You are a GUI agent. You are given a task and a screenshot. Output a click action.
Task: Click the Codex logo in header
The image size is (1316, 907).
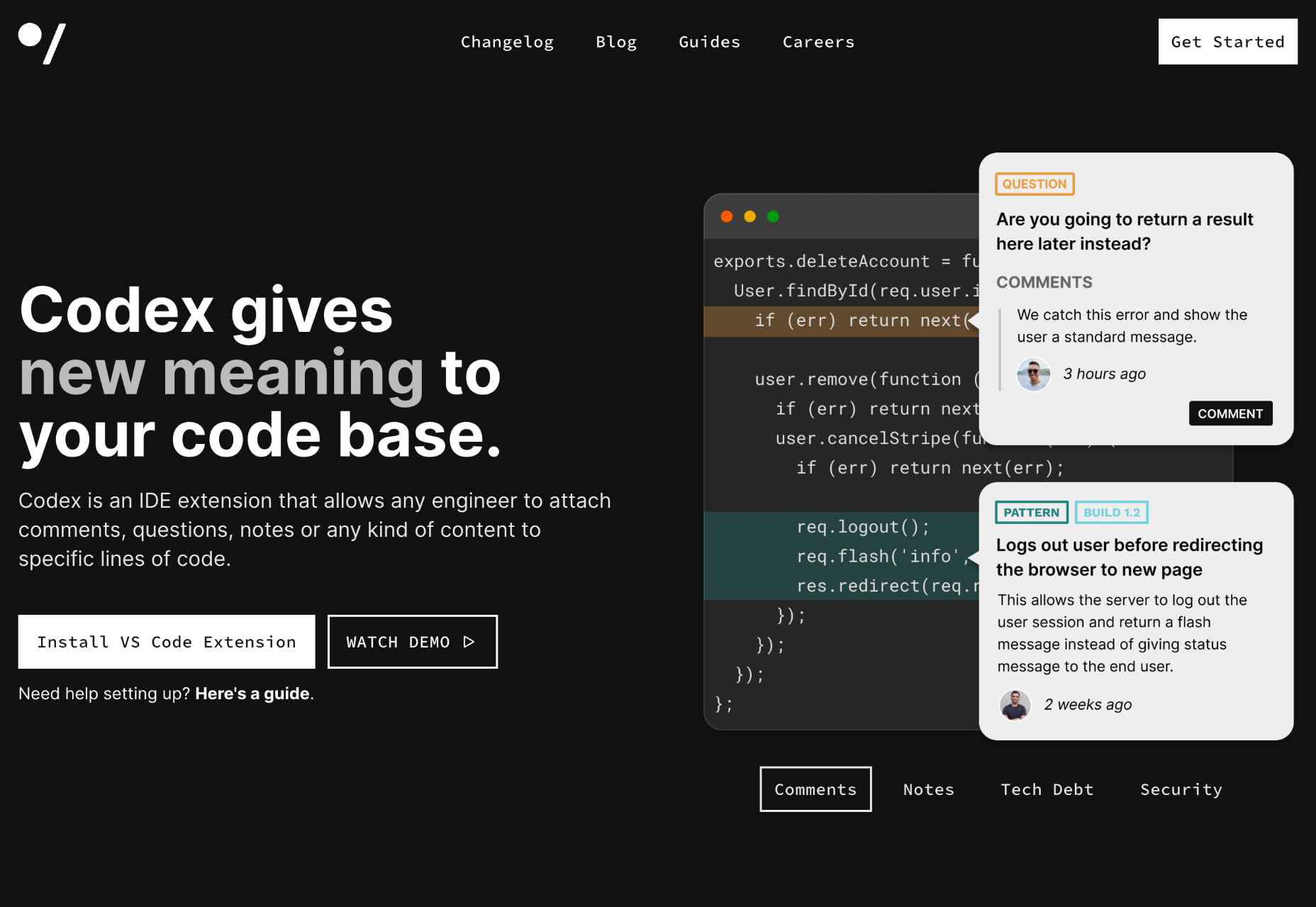(42, 43)
